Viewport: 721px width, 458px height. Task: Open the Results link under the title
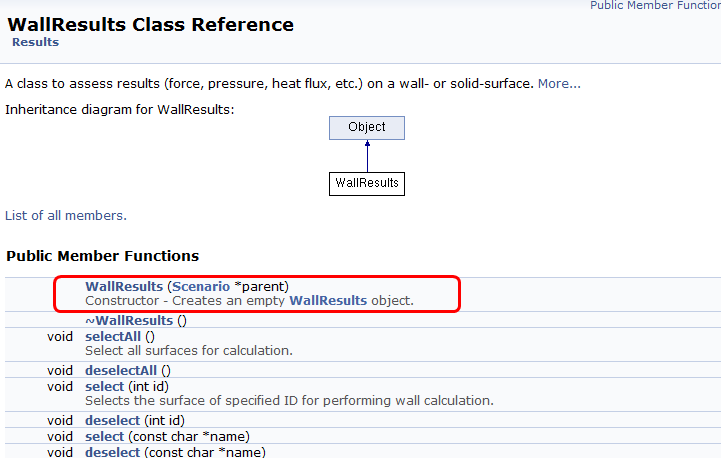(x=35, y=42)
